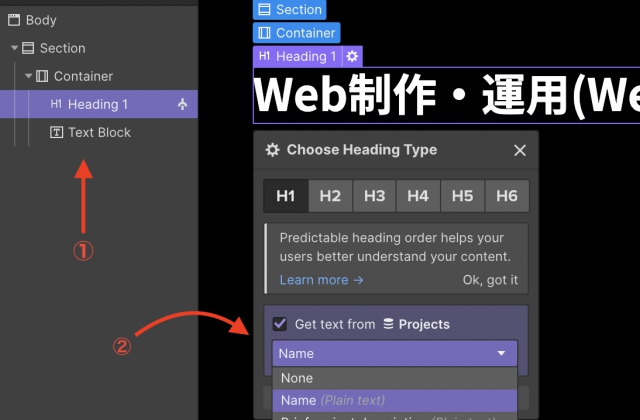The width and height of the screenshot is (640, 420).
Task: Choose the H2 heading type
Action: pyautogui.click(x=330, y=196)
